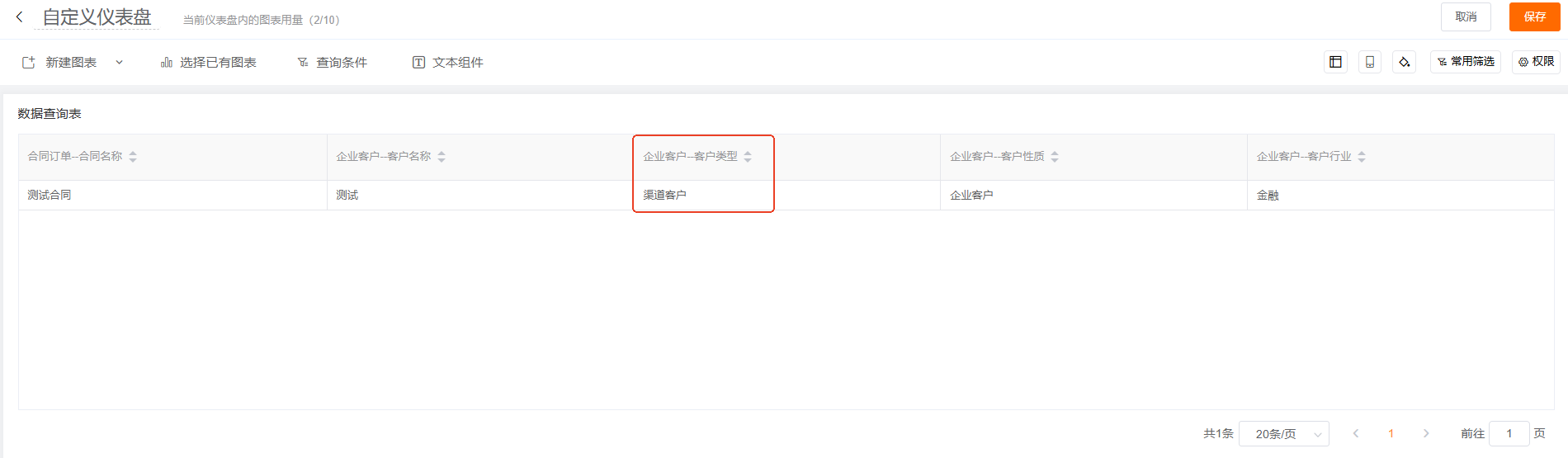Click the 保存 button
1568x458 pixels.
(1535, 17)
